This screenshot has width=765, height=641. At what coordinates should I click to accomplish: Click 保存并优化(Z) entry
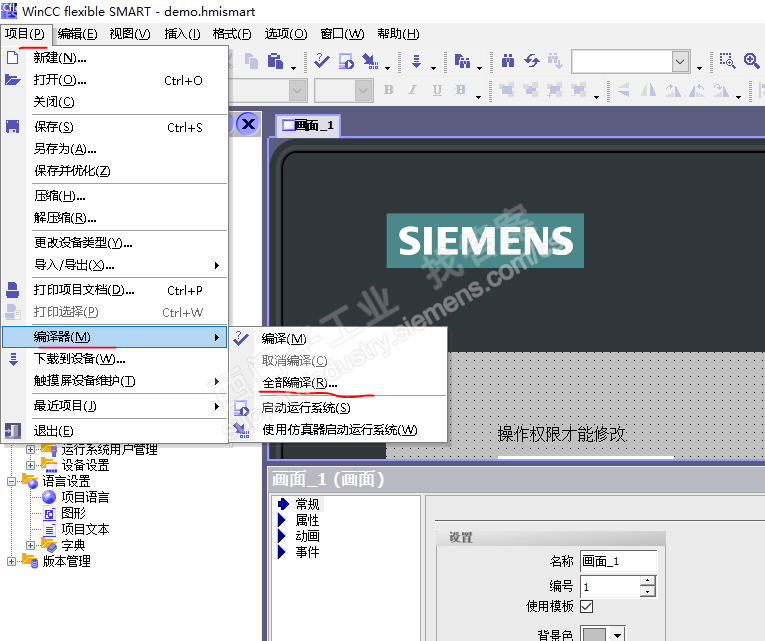(115, 171)
